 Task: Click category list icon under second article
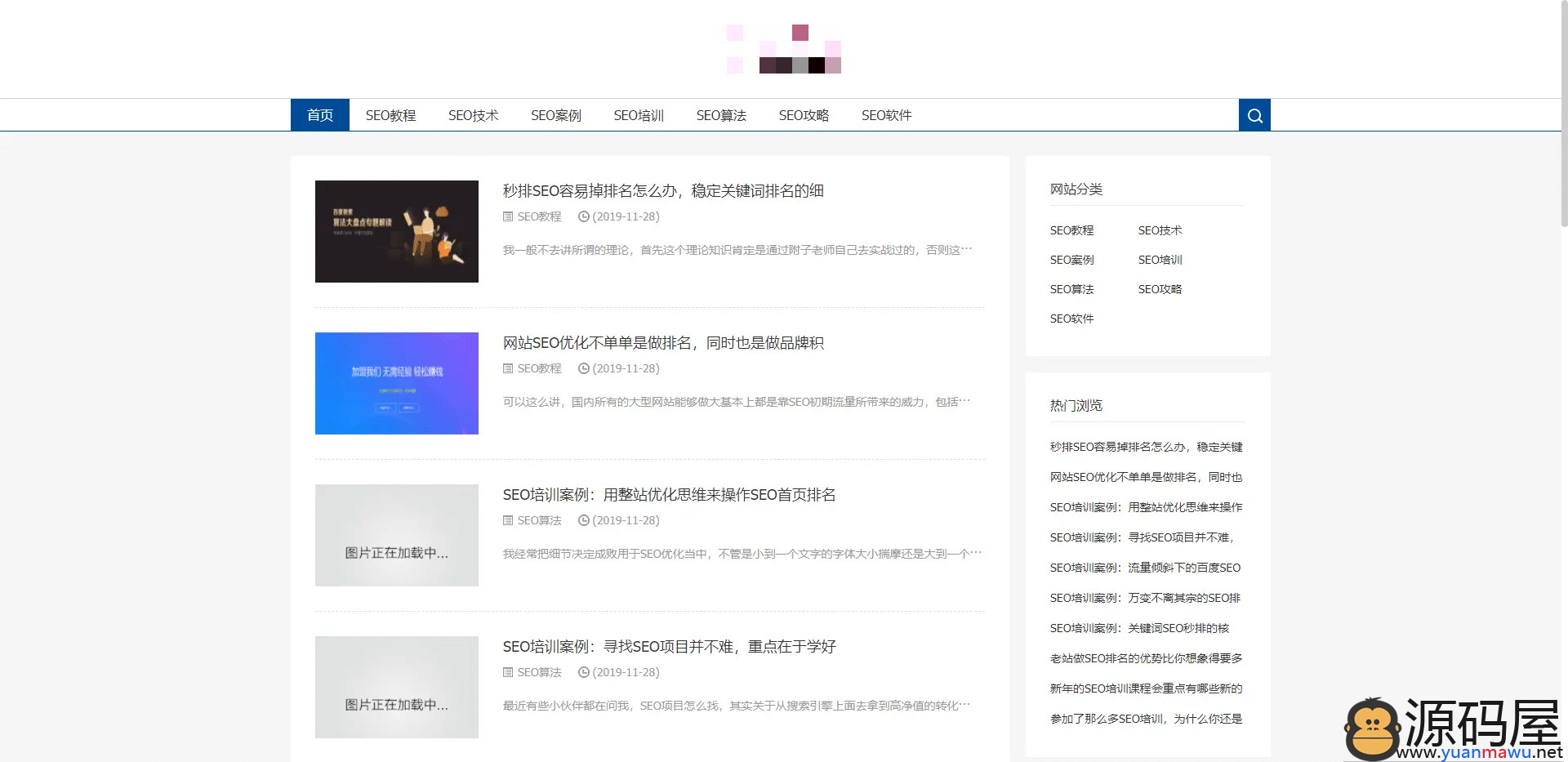508,368
